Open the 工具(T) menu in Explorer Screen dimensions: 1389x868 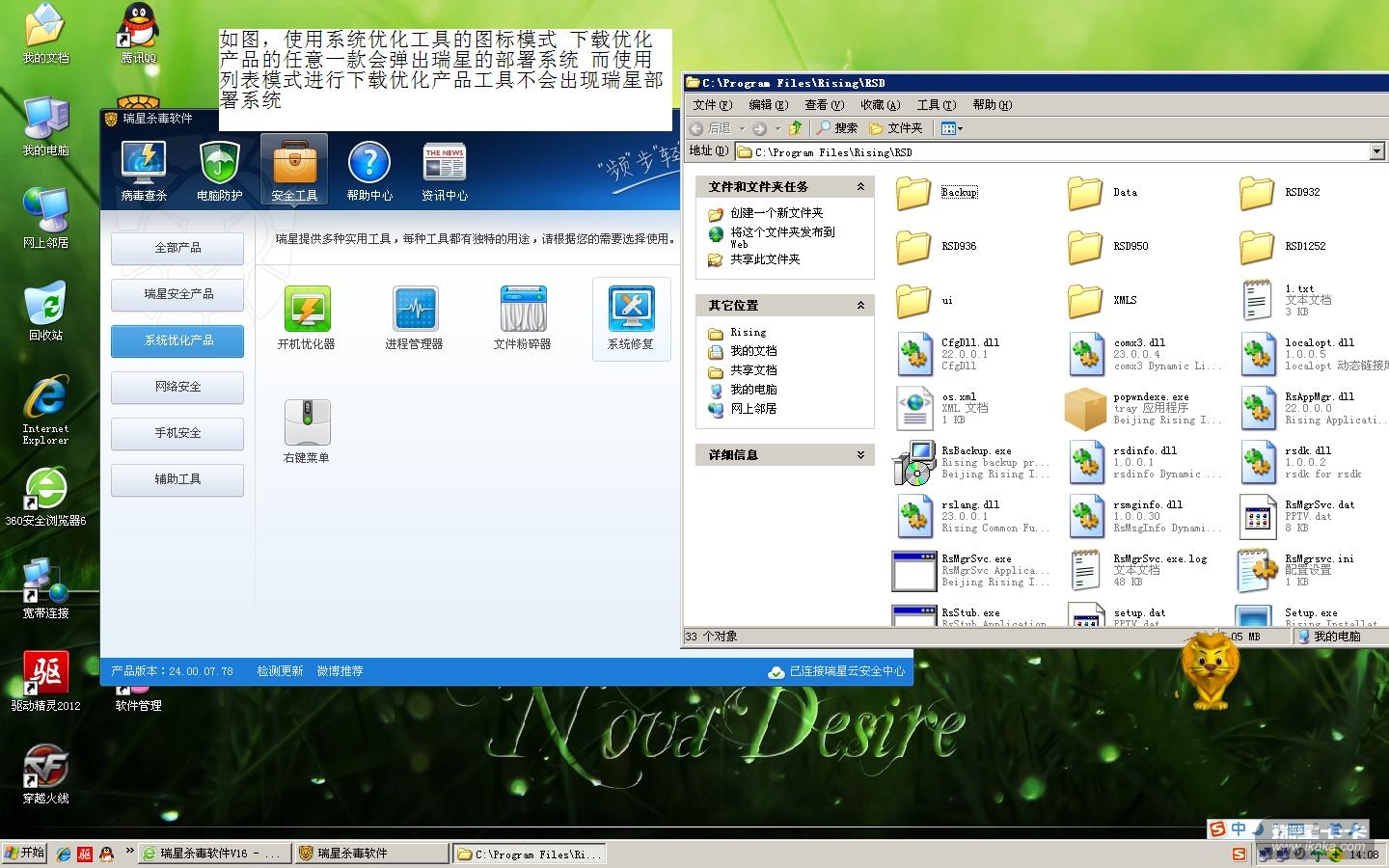(936, 105)
